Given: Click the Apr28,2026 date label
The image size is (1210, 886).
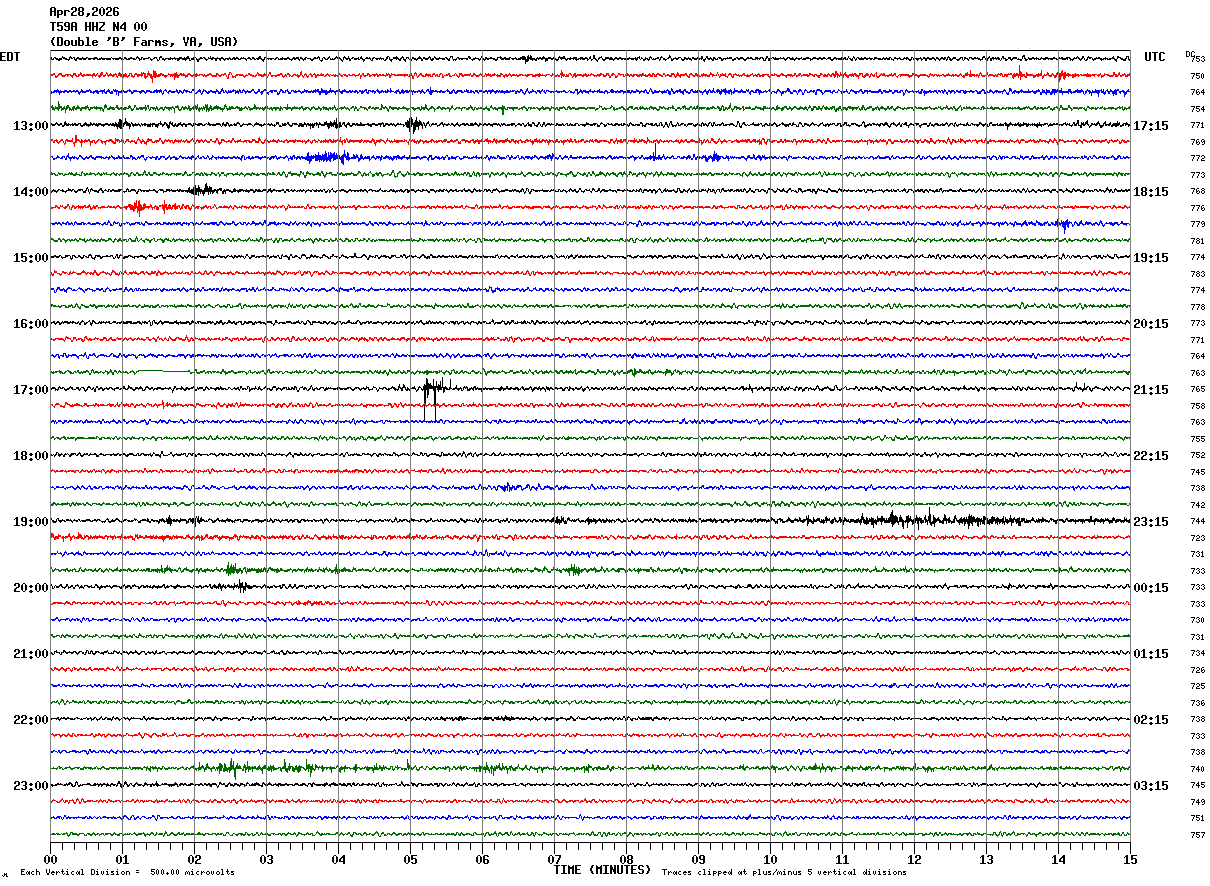Looking at the screenshot, I should tap(84, 12).
